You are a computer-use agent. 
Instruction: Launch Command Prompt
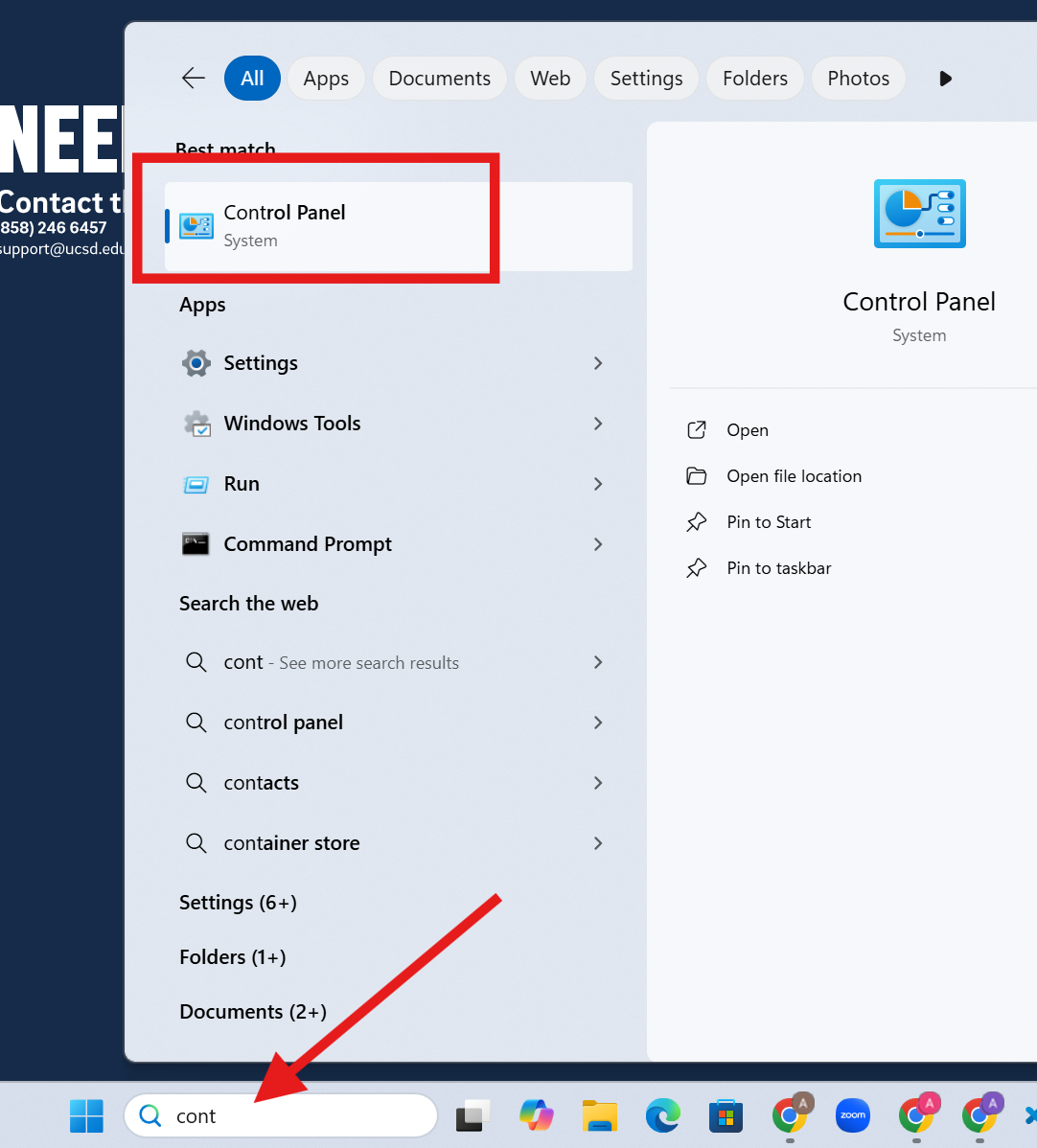click(x=307, y=543)
